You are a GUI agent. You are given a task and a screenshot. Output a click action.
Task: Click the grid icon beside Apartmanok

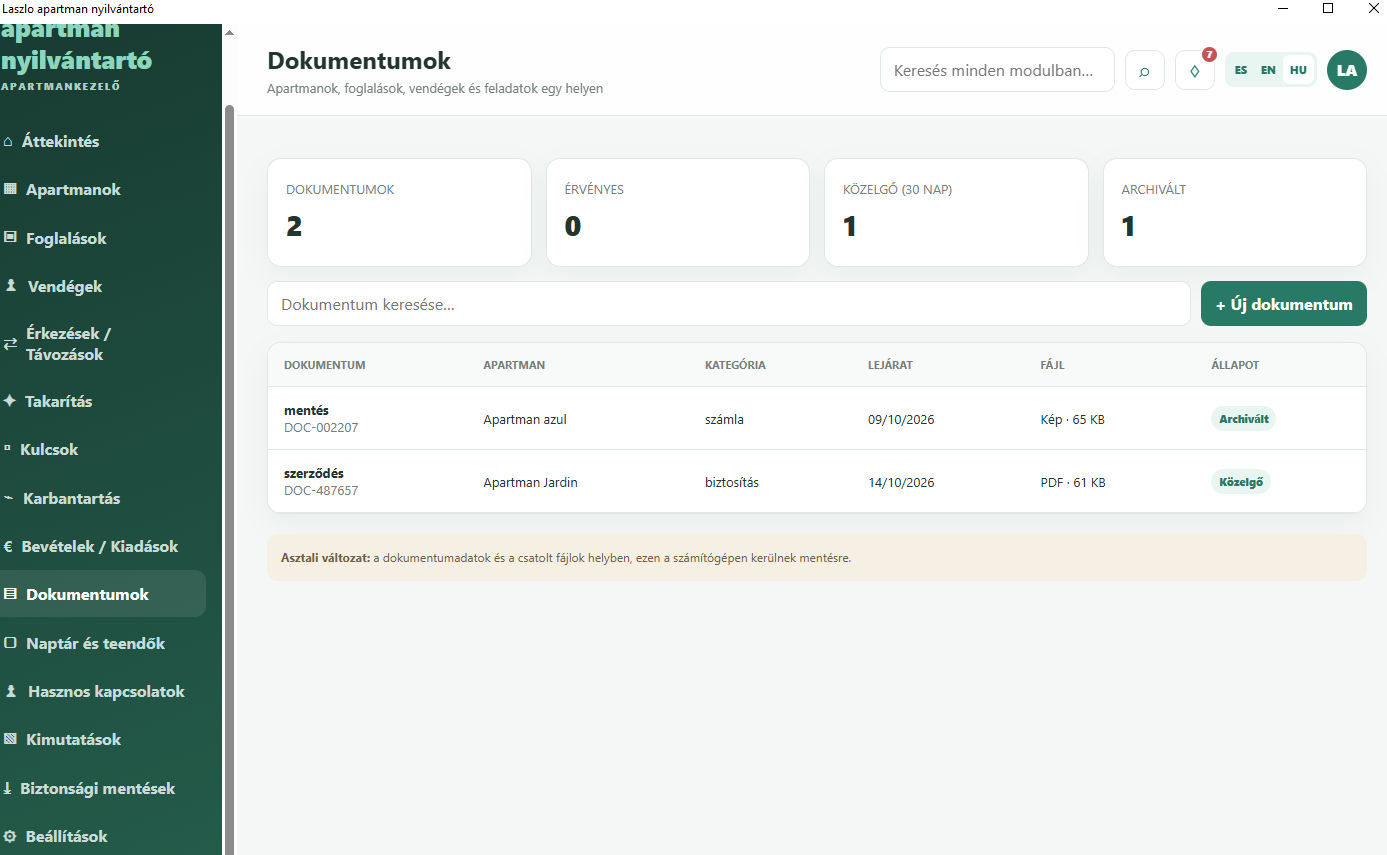(x=10, y=189)
